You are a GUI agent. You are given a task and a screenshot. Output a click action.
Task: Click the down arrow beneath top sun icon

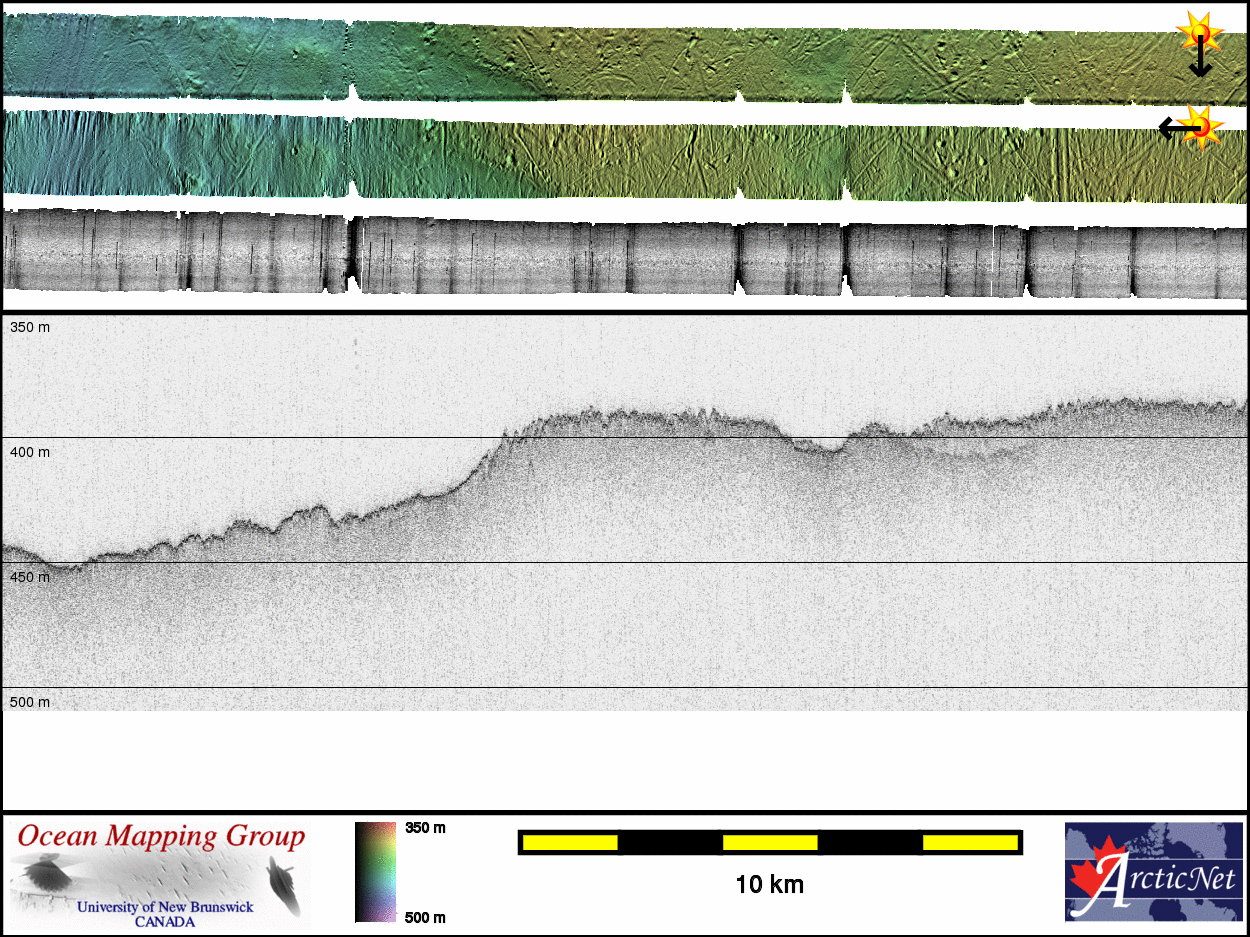1200,64
